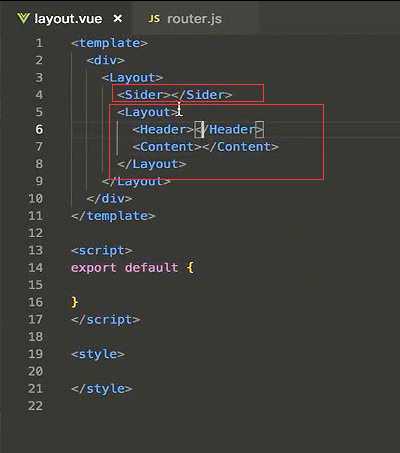Click the Vue icon on layout.vue tab
The image size is (400, 453).
pos(23,18)
